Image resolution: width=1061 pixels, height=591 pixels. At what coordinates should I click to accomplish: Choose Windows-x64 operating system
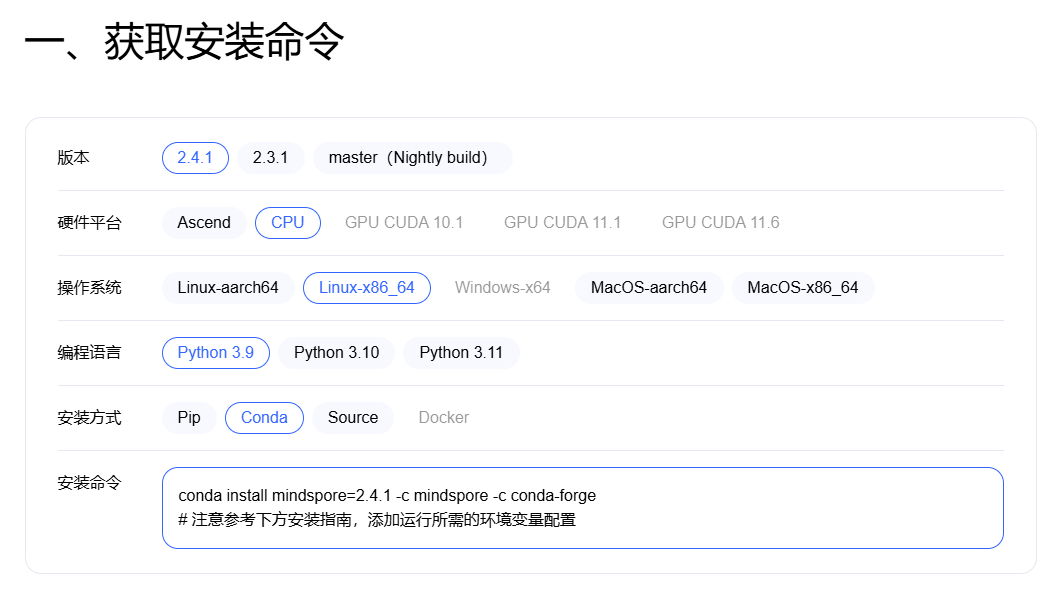[x=502, y=287]
